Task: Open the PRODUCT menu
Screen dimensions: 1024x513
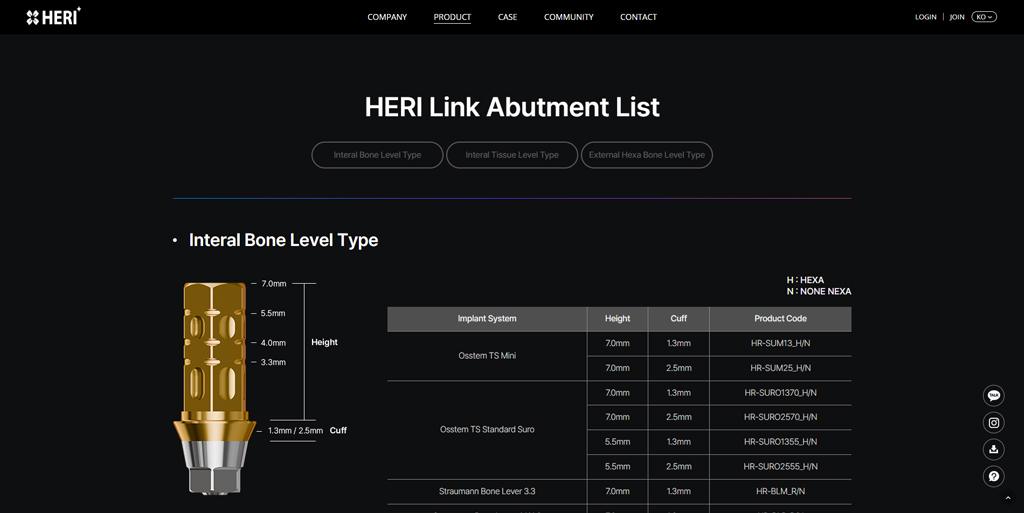Action: coord(452,17)
